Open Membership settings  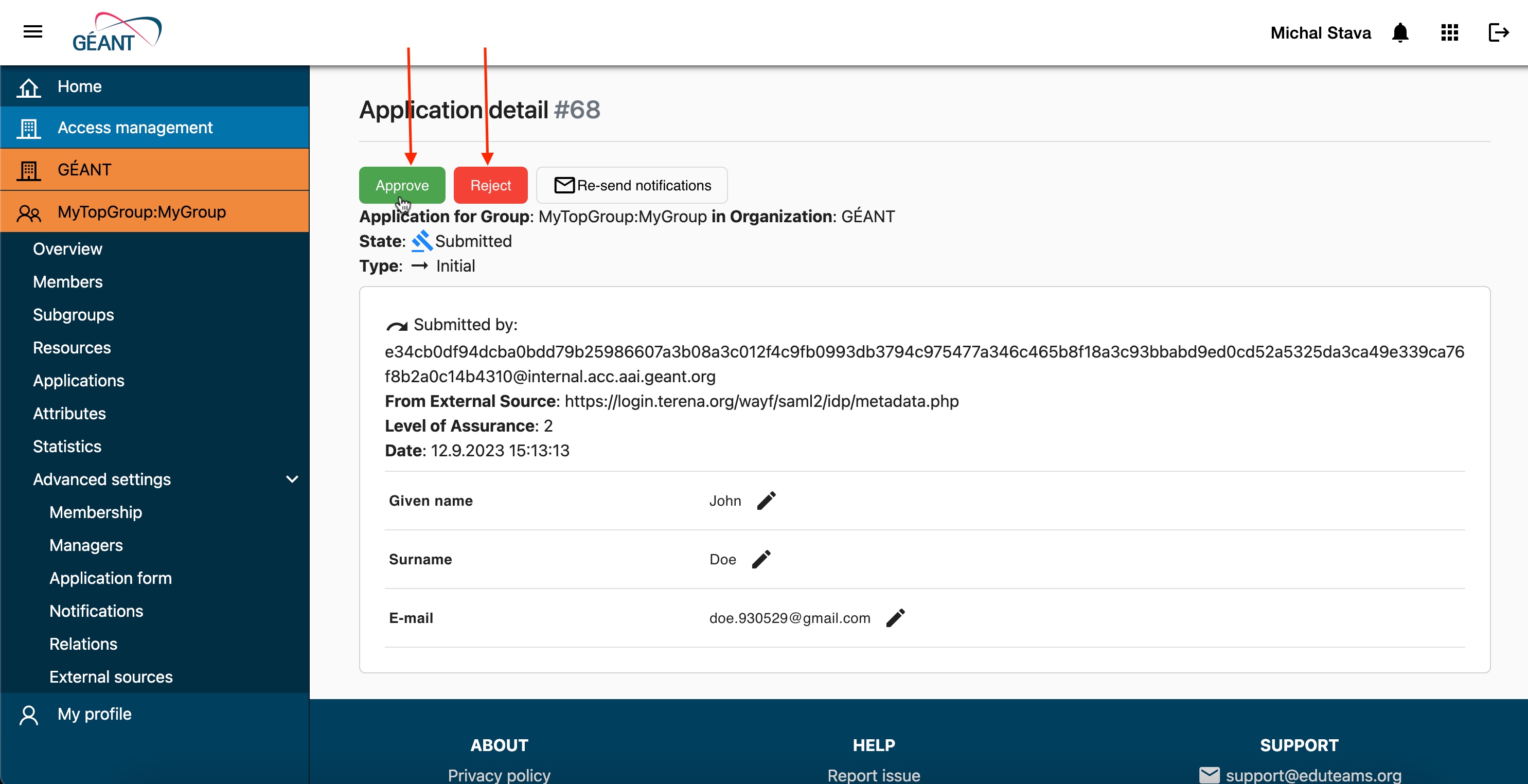click(x=96, y=512)
